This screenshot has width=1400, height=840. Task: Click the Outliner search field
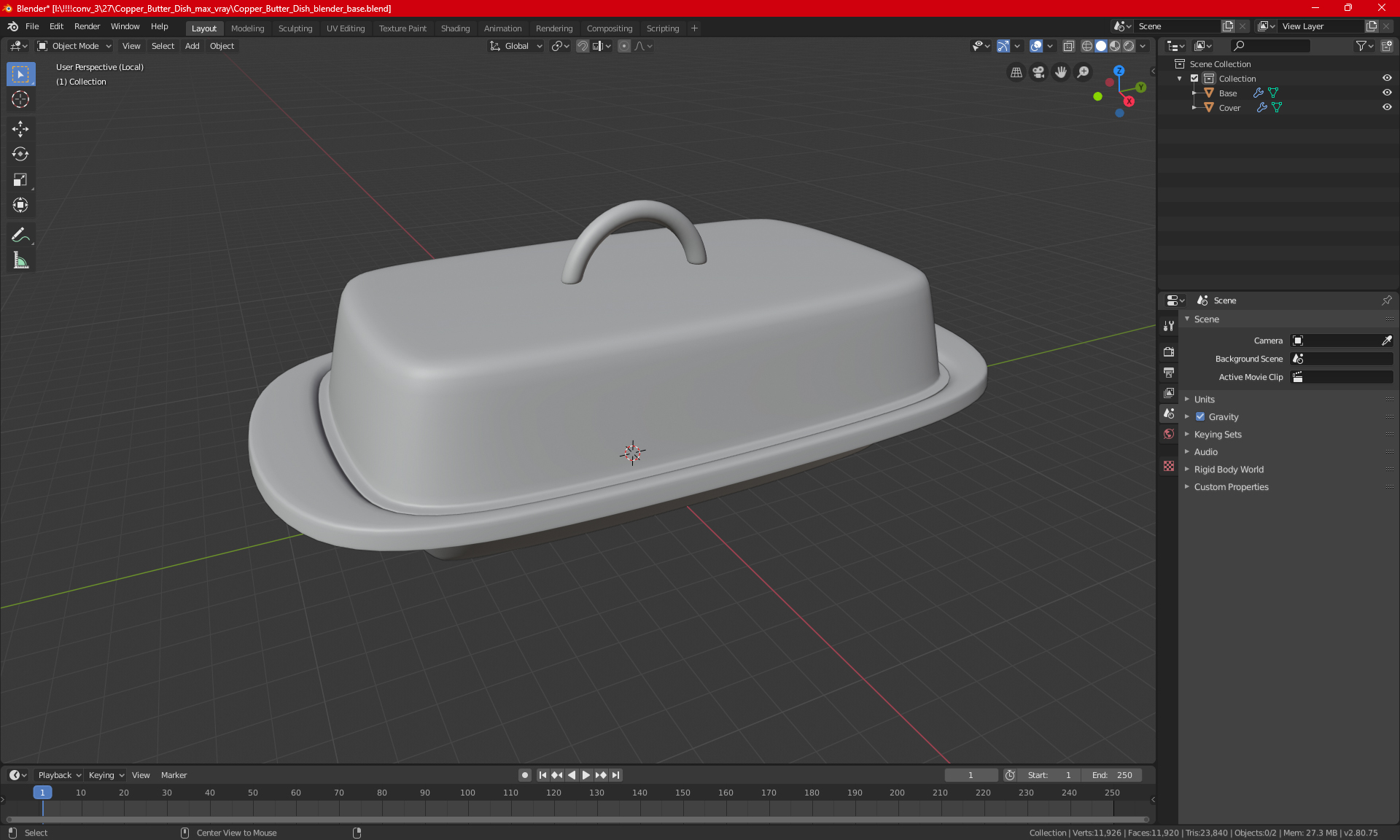coord(1269,46)
